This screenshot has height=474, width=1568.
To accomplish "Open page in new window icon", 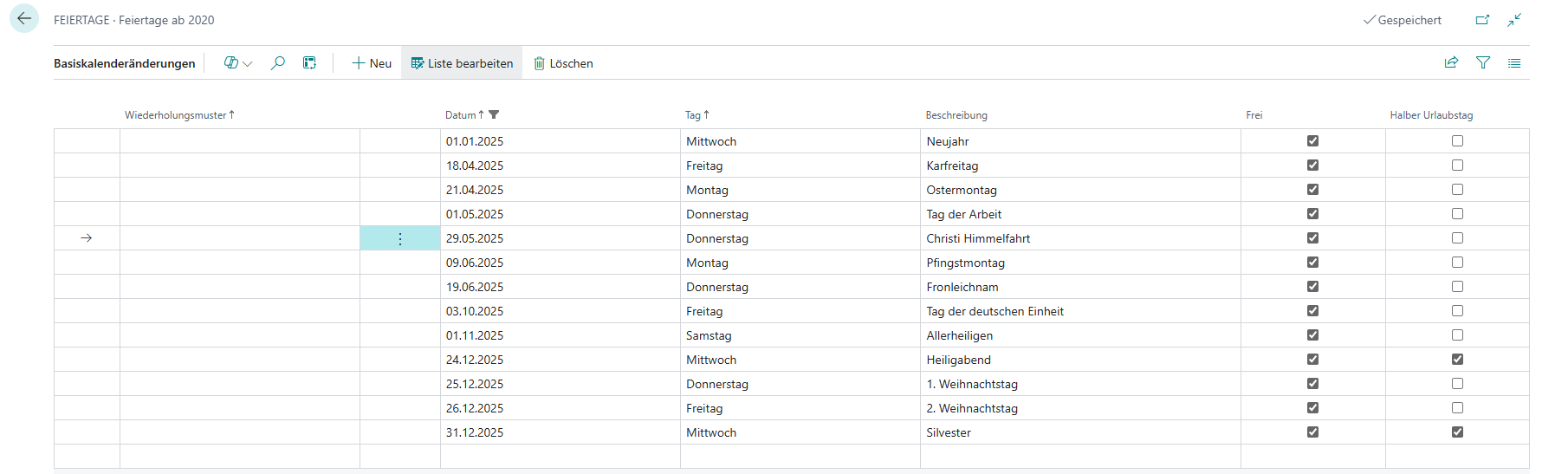I will (x=1482, y=20).
